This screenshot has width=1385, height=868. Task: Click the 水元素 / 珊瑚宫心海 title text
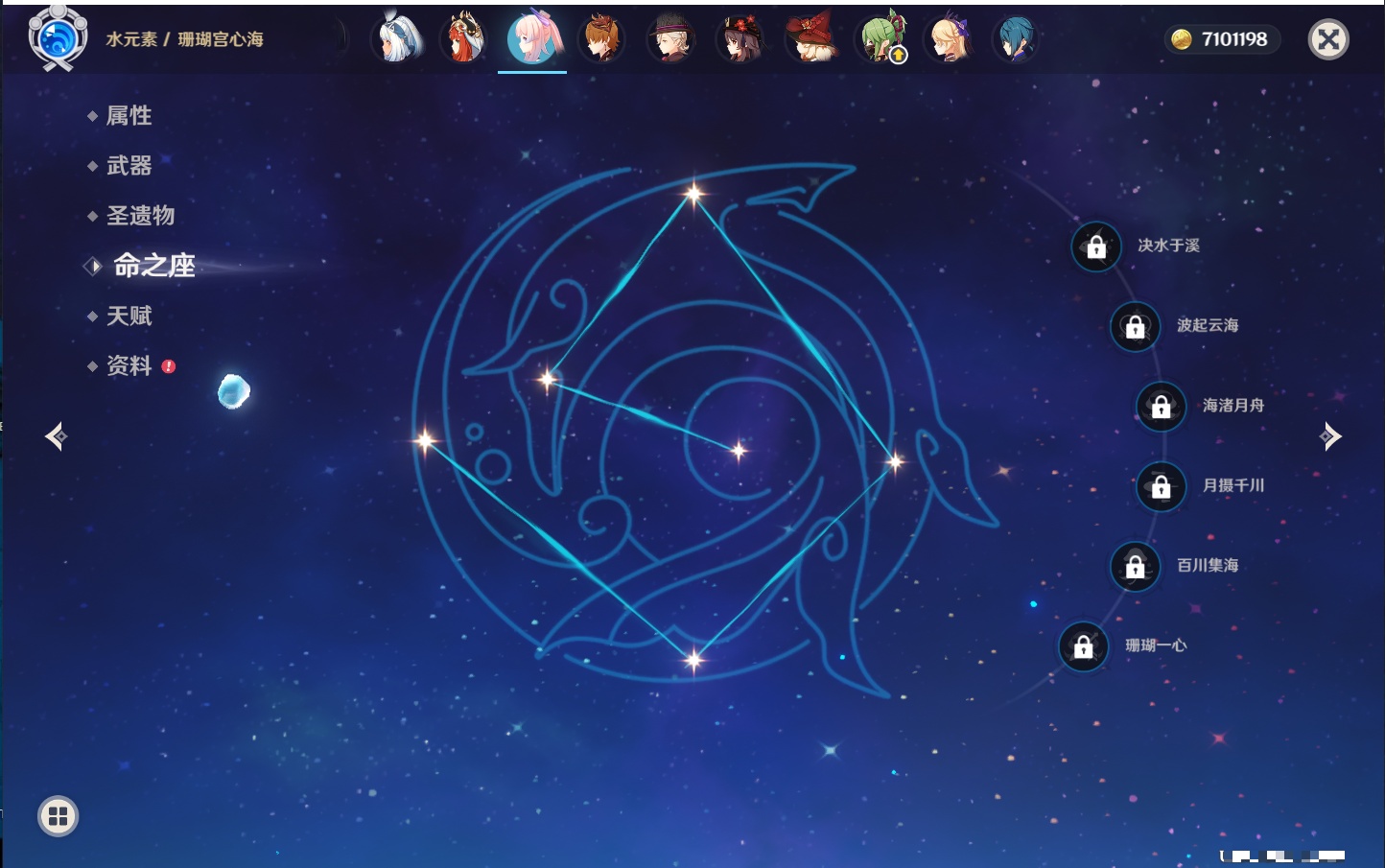(x=184, y=39)
